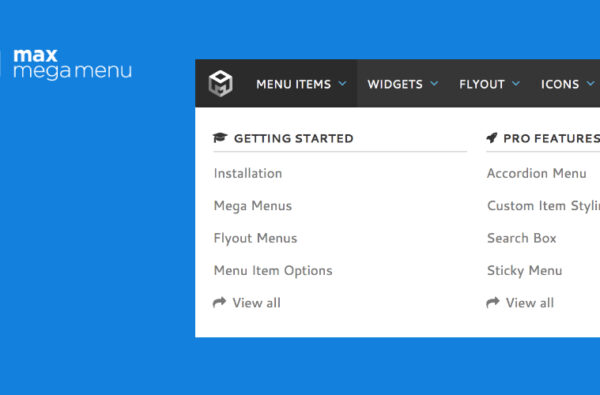The image size is (600, 395).
Task: Open the Flyout menu
Action: [482, 84]
